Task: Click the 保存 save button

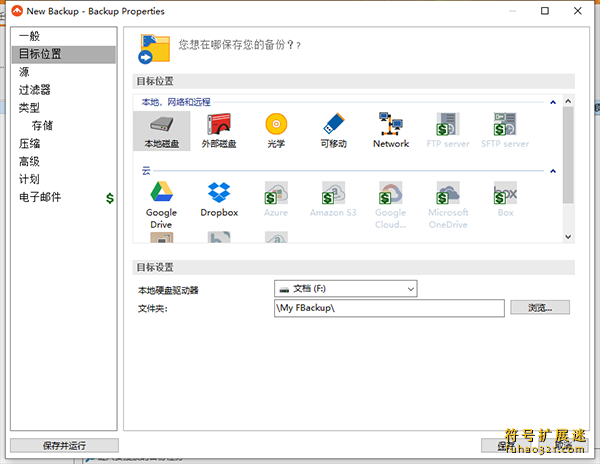Action: click(x=506, y=446)
